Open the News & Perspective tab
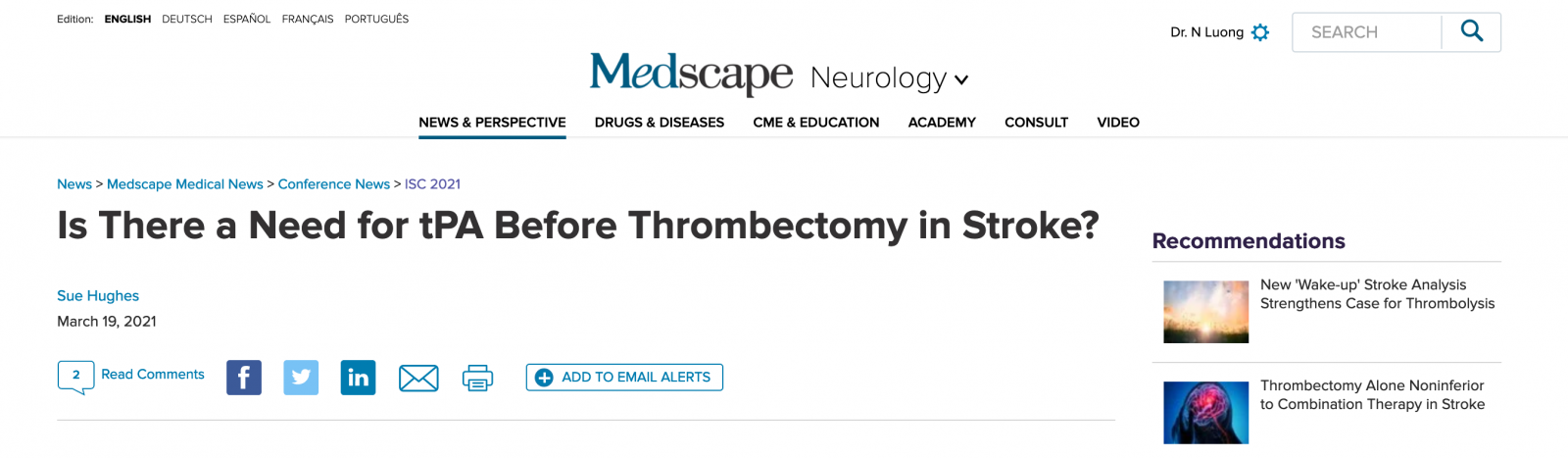This screenshot has width=1568, height=458. tap(492, 123)
